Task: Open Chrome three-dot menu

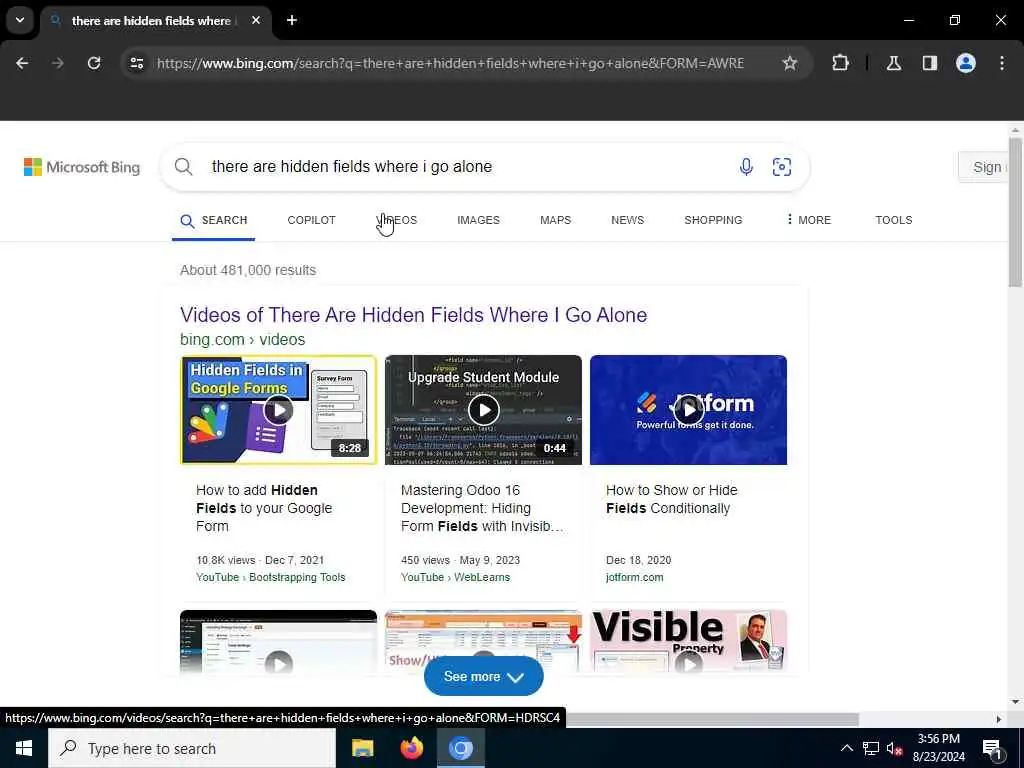Action: (1002, 63)
